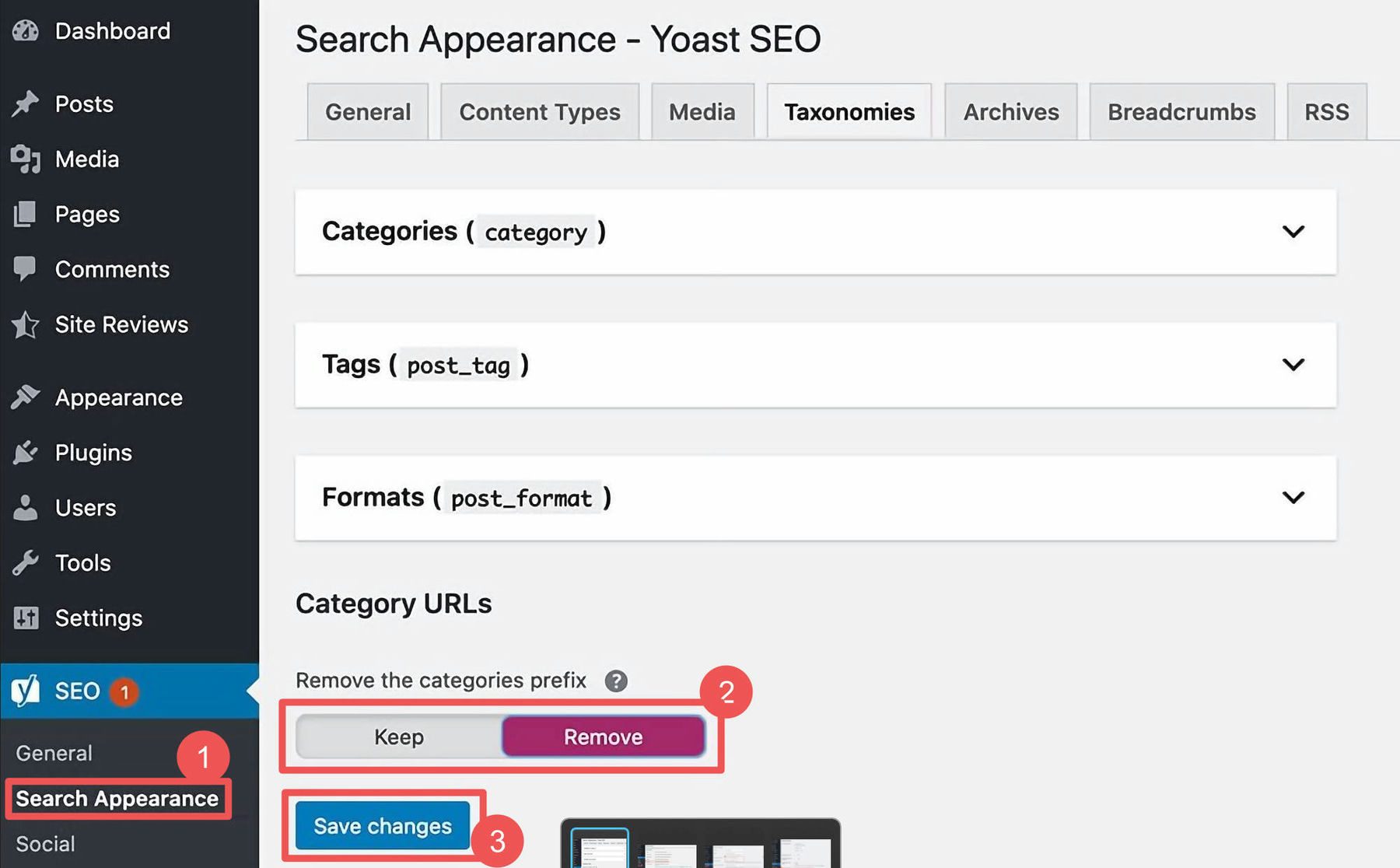Open Plugins using the plugin icon
This screenshot has width=1400, height=868.
coord(26,452)
